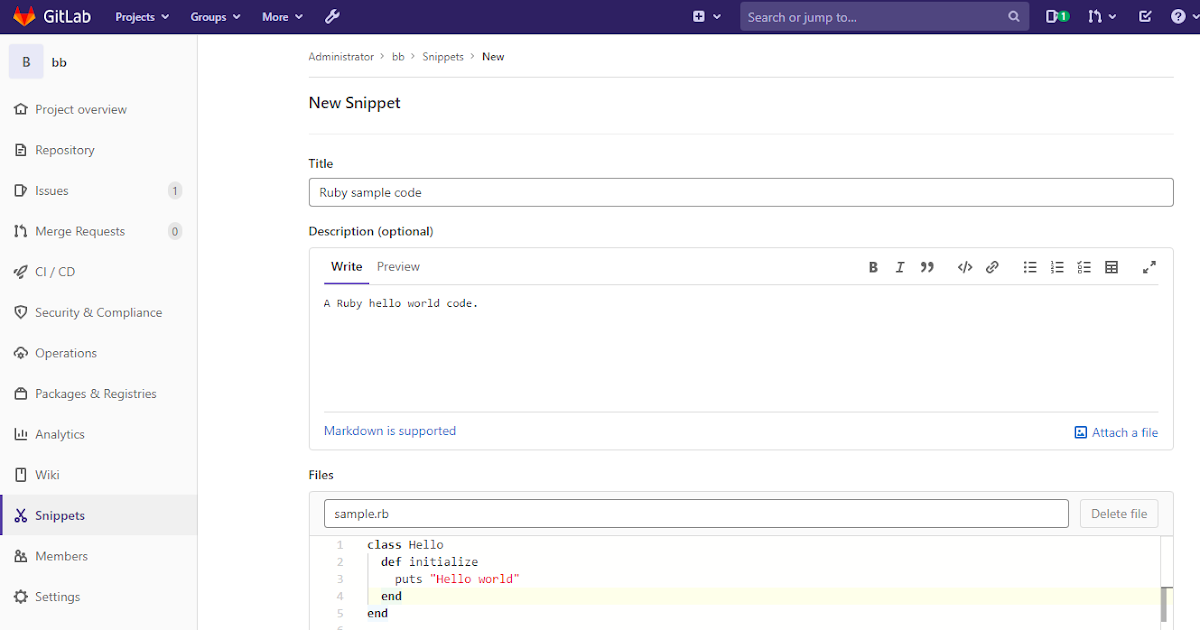Toggle italic formatting in the description
Screen dimensions: 1200x630
(900, 267)
